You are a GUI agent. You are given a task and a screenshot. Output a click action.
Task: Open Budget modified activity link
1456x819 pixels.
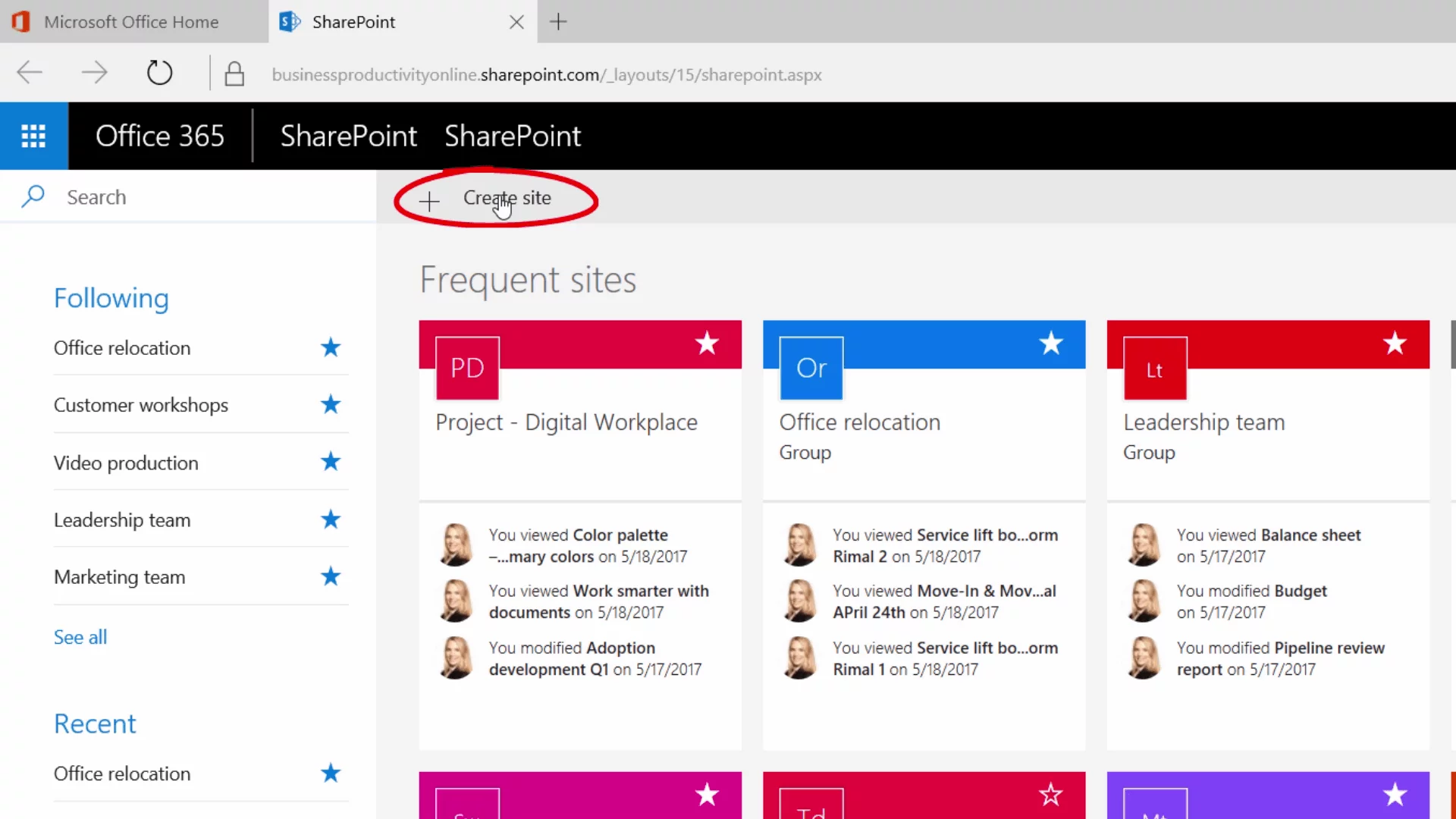pyautogui.click(x=1252, y=602)
